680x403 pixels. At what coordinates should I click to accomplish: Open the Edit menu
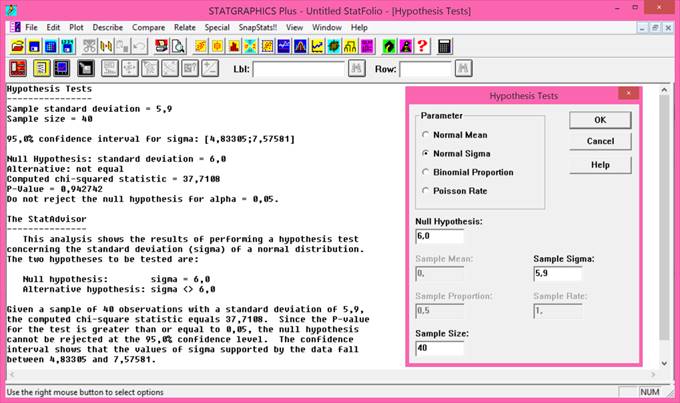pos(53,27)
